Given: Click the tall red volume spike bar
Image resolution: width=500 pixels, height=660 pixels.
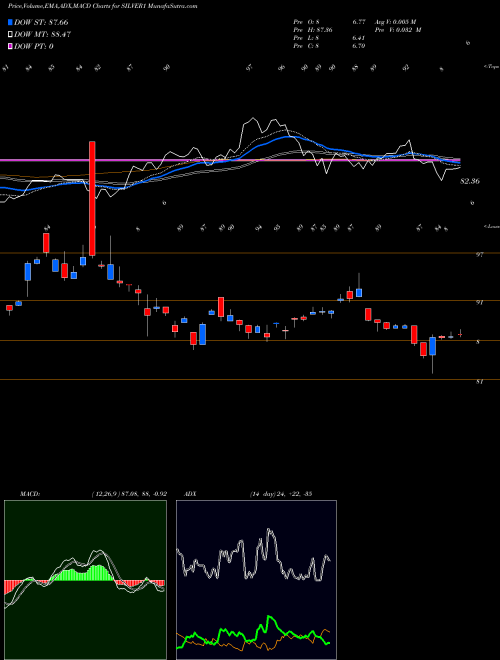Looking at the screenshot, I should pyautogui.click(x=92, y=198).
